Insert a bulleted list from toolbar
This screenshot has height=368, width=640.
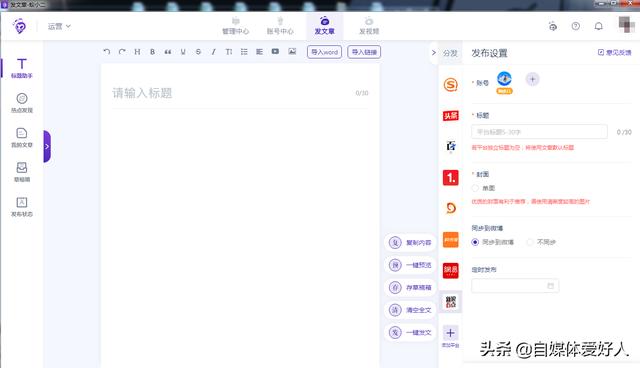(244, 52)
